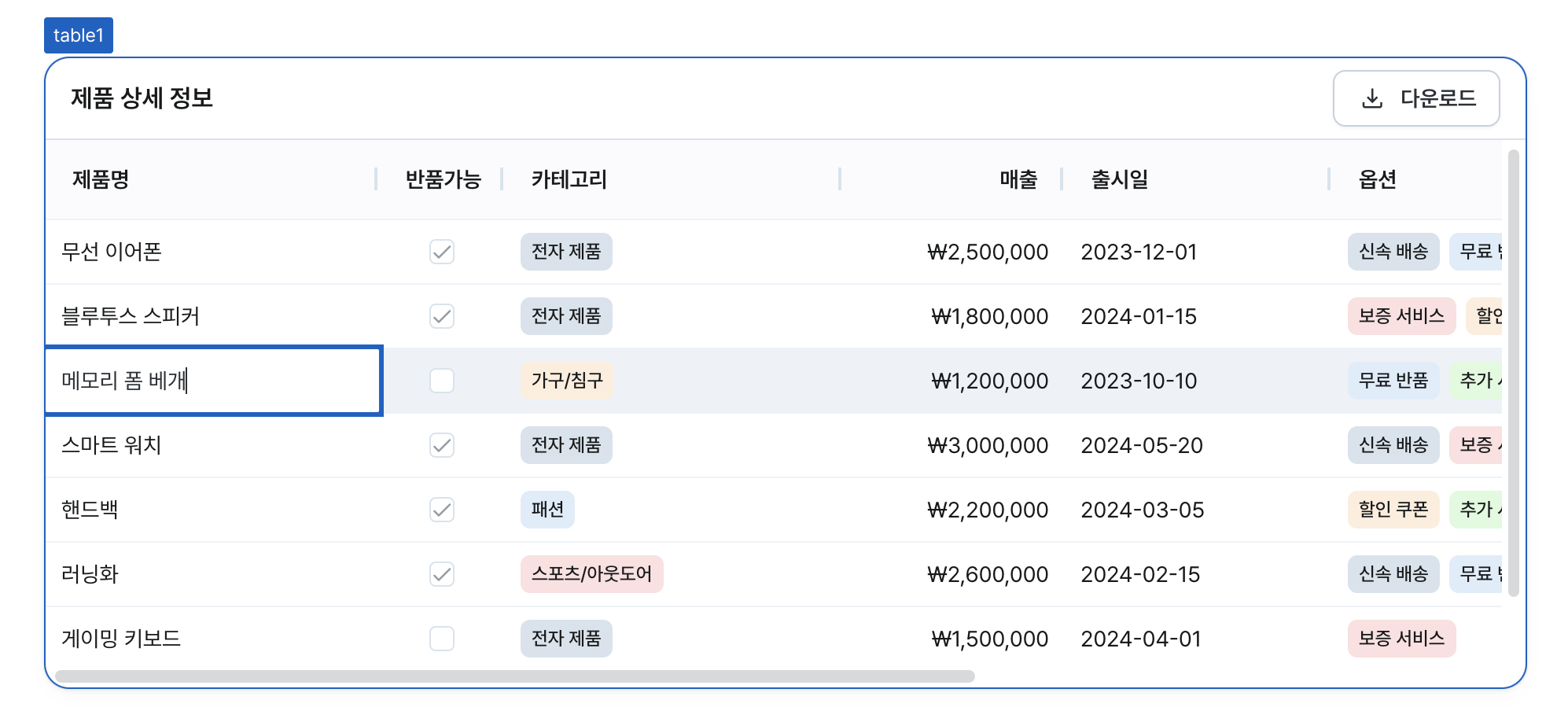Click the 매출 column header

(x=1018, y=179)
